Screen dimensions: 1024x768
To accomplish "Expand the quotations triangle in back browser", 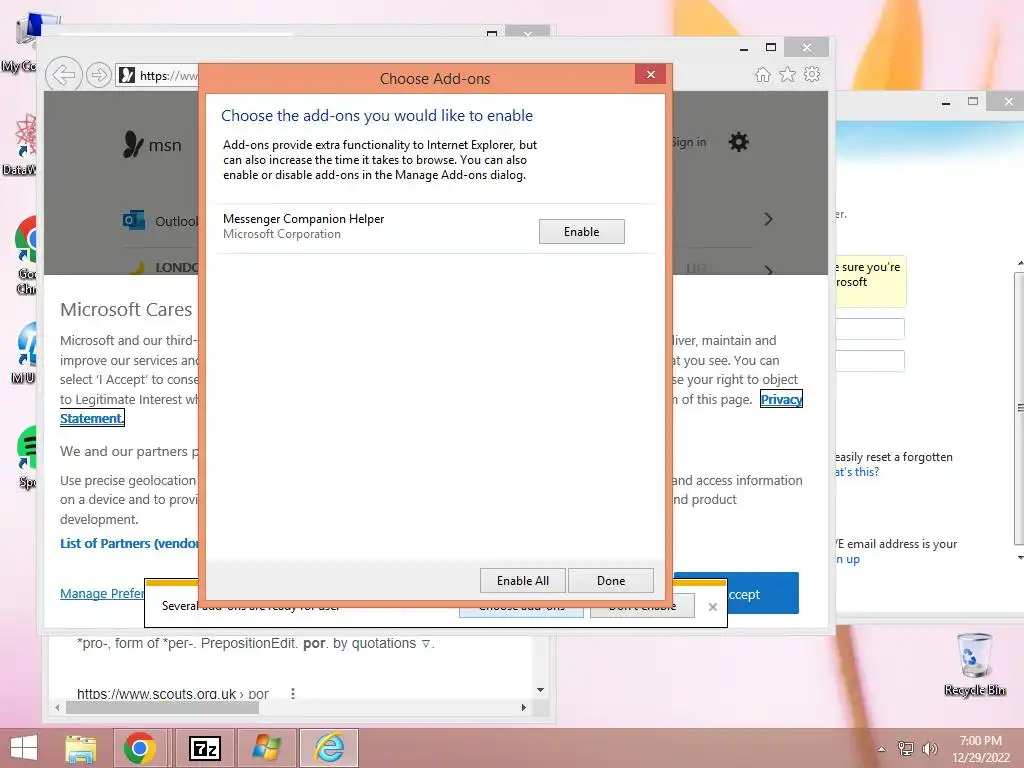I will tap(426, 644).
